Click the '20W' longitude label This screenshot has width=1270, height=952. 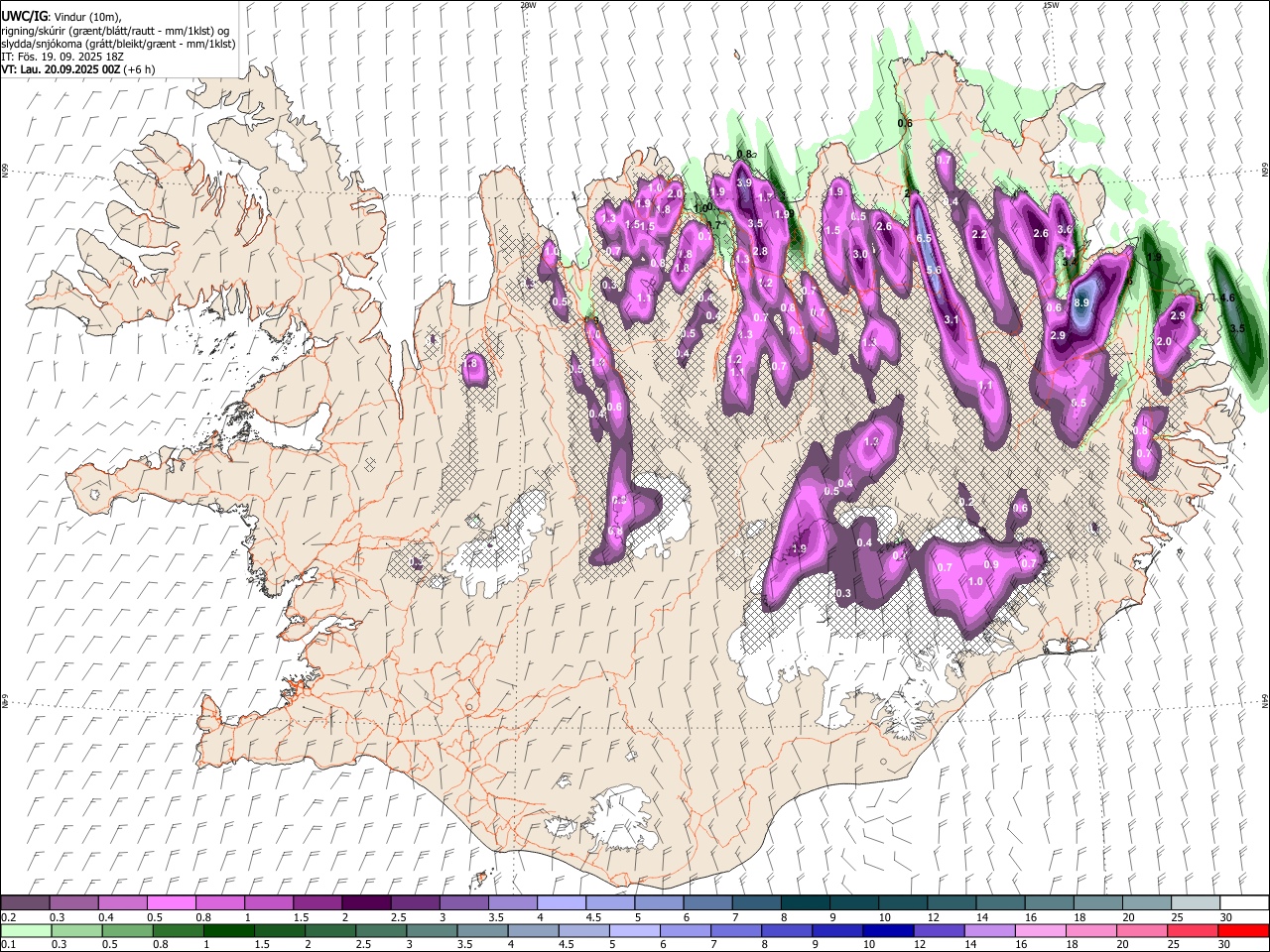tap(528, 5)
